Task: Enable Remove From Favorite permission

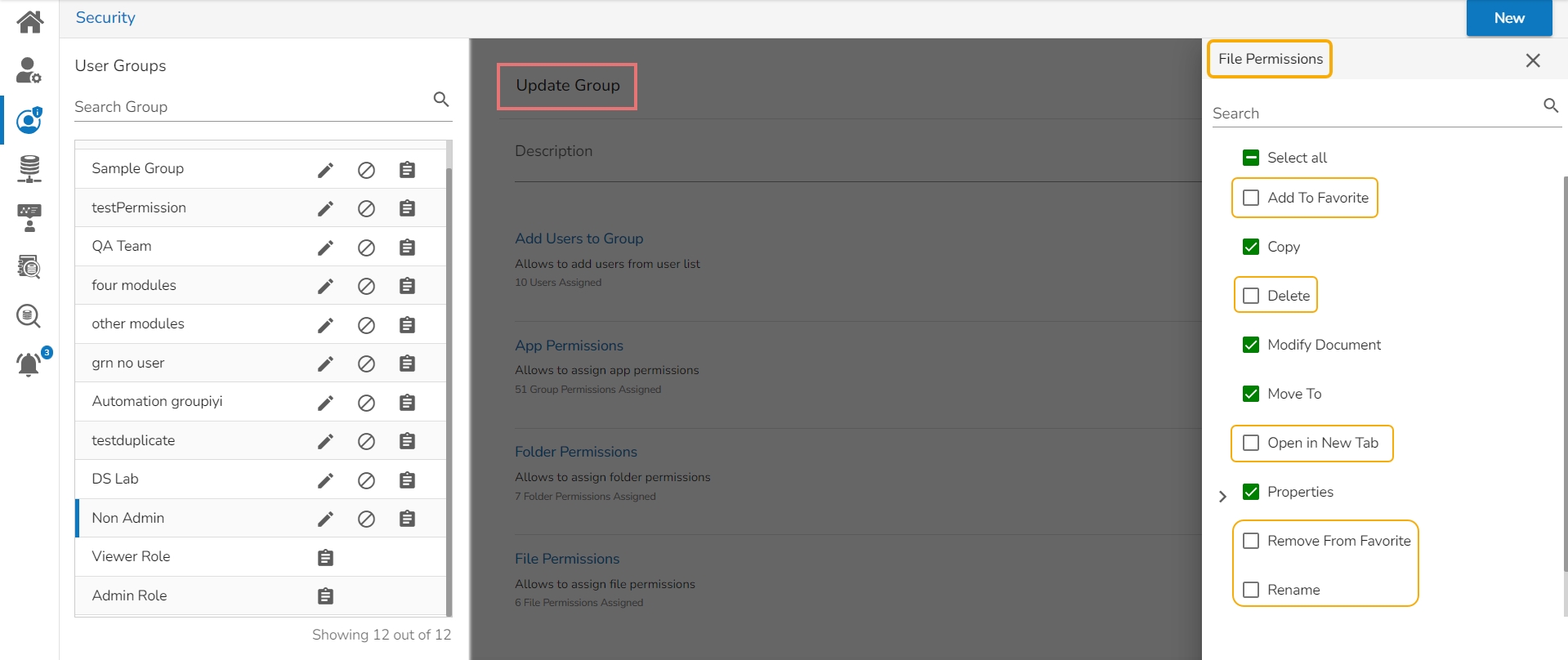Action: pyautogui.click(x=1251, y=541)
